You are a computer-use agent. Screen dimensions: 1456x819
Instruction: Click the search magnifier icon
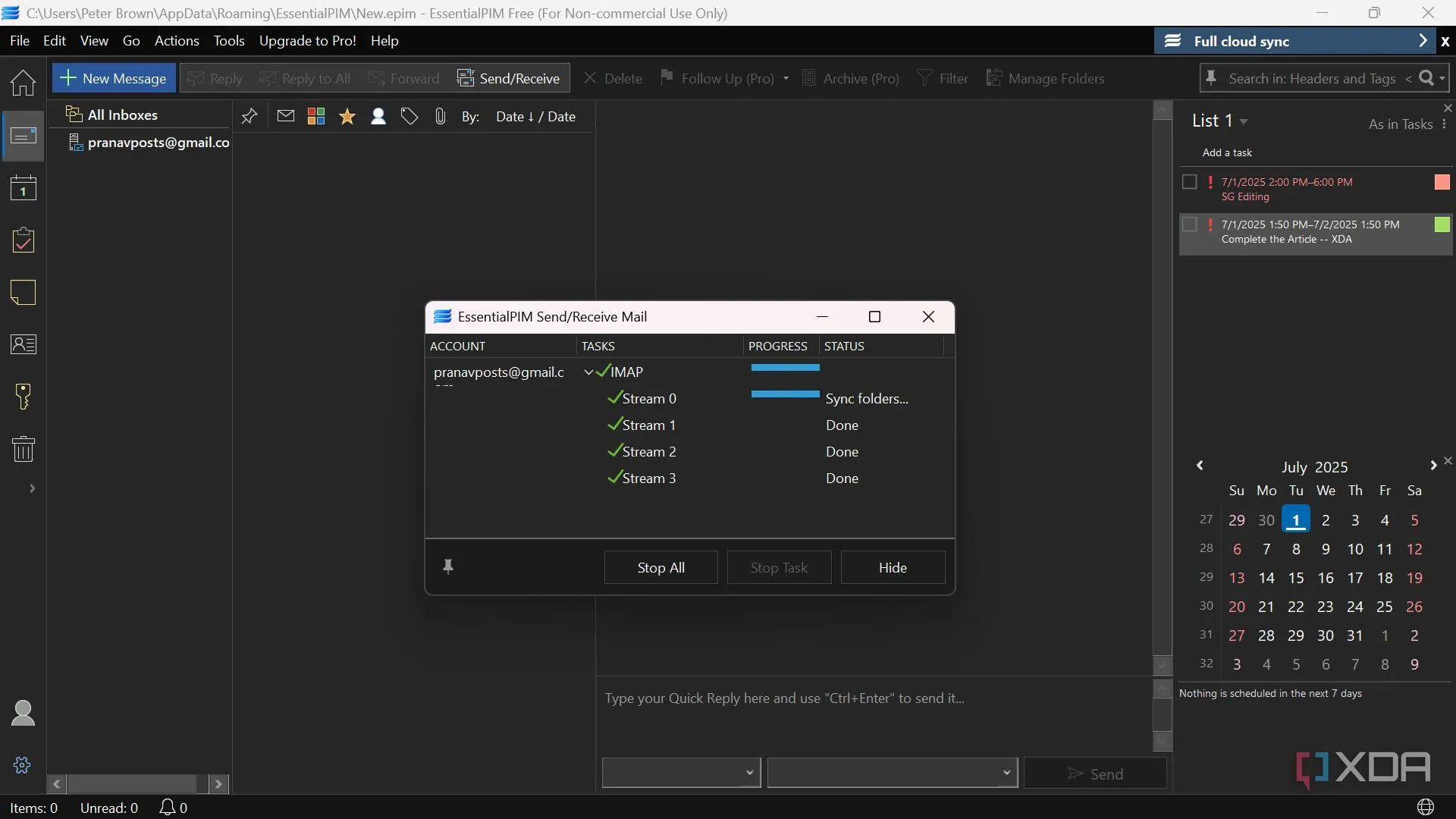(1426, 78)
